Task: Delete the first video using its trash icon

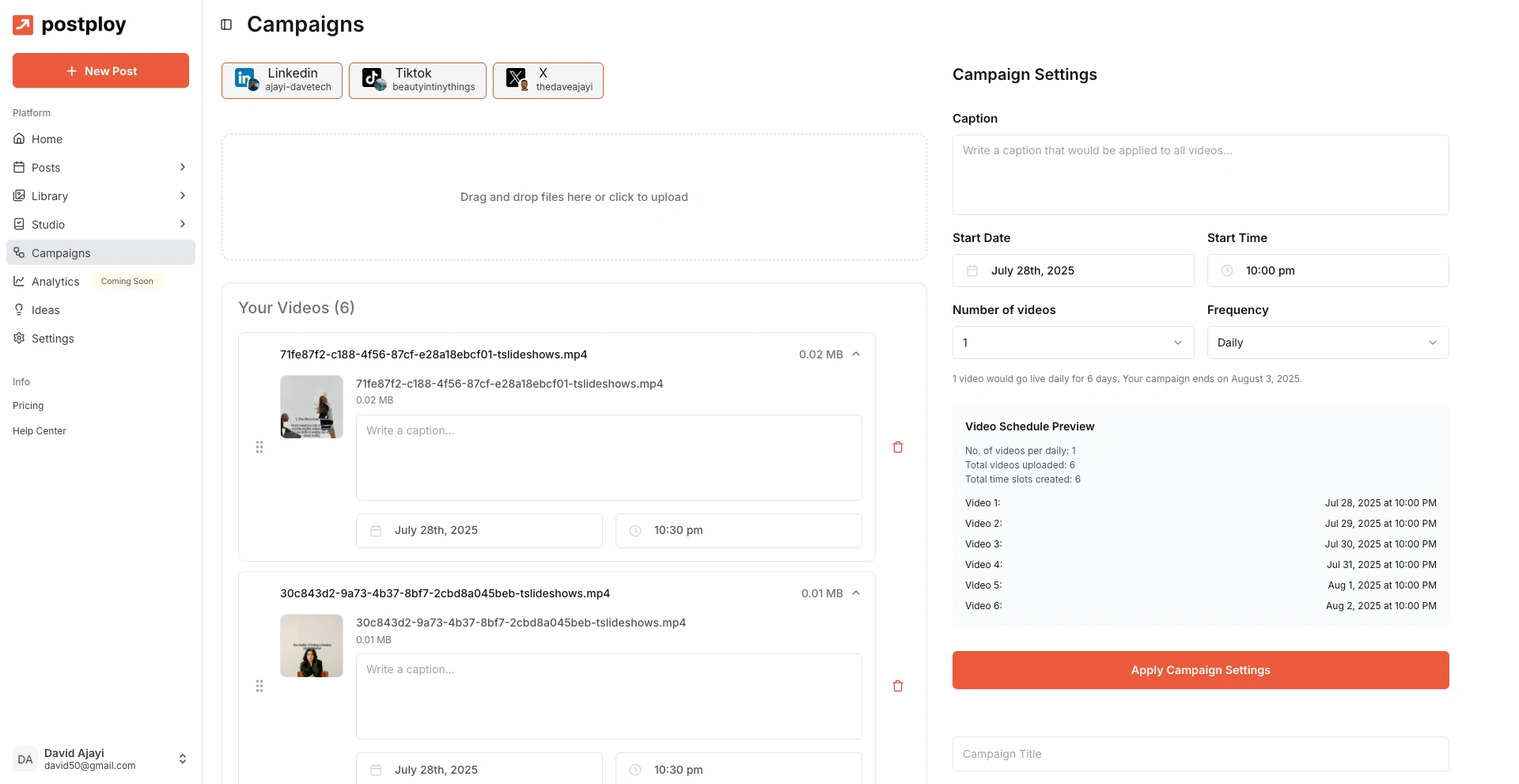Action: (897, 447)
